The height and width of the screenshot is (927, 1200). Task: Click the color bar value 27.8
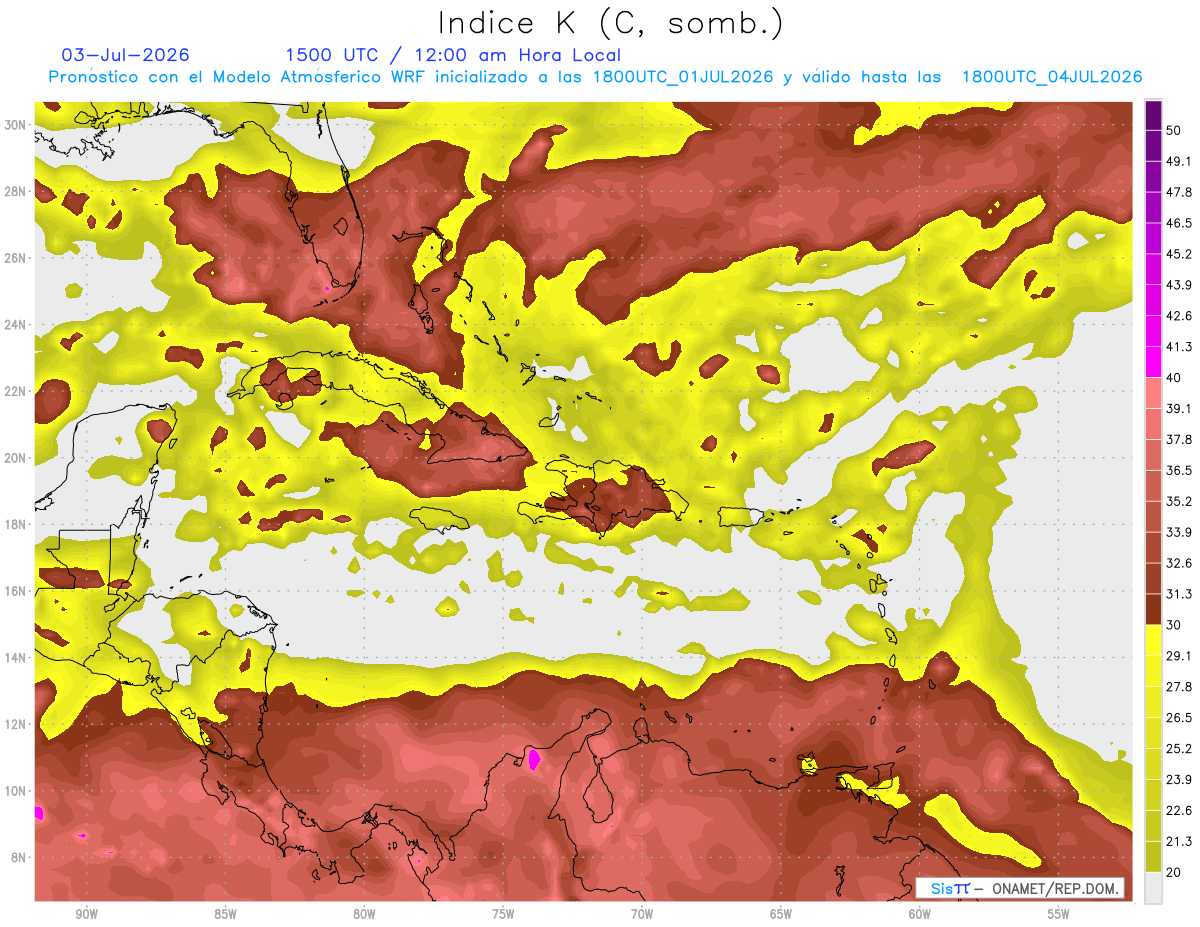(1179, 686)
